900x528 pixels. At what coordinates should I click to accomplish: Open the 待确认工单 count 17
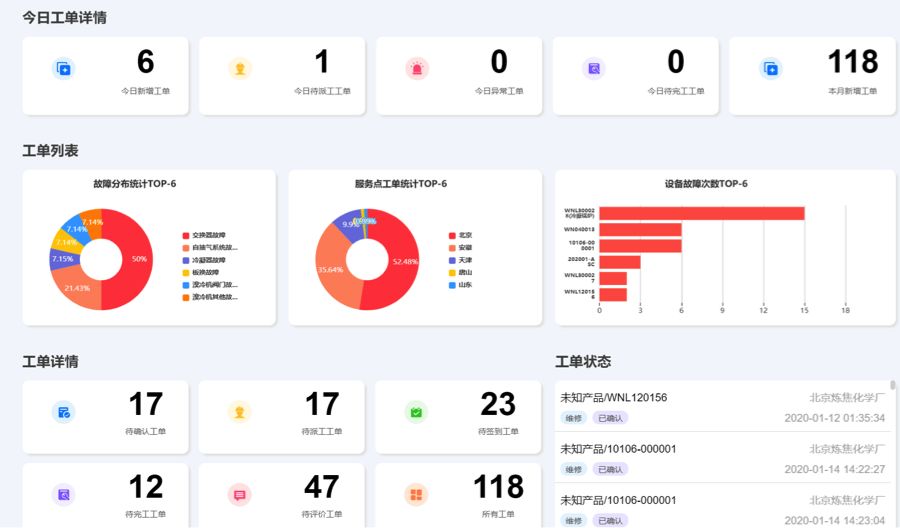pyautogui.click(x=145, y=404)
